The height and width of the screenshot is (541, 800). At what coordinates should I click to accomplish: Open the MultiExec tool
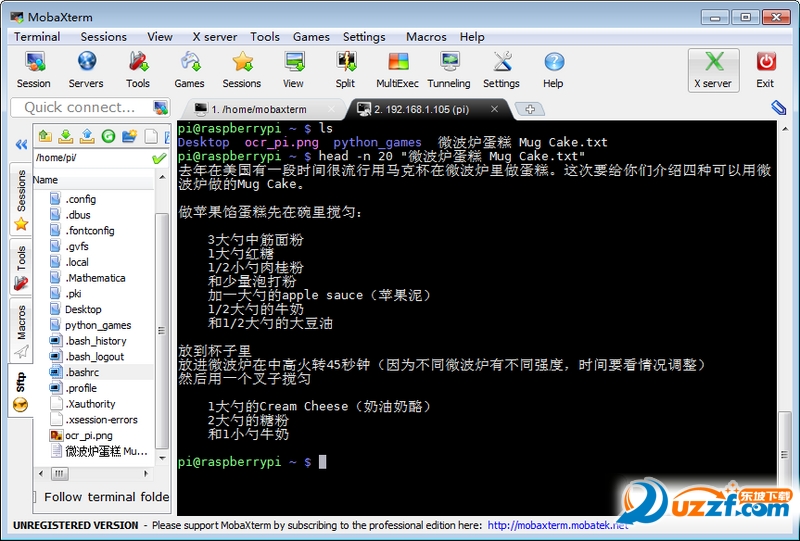pyautogui.click(x=397, y=70)
